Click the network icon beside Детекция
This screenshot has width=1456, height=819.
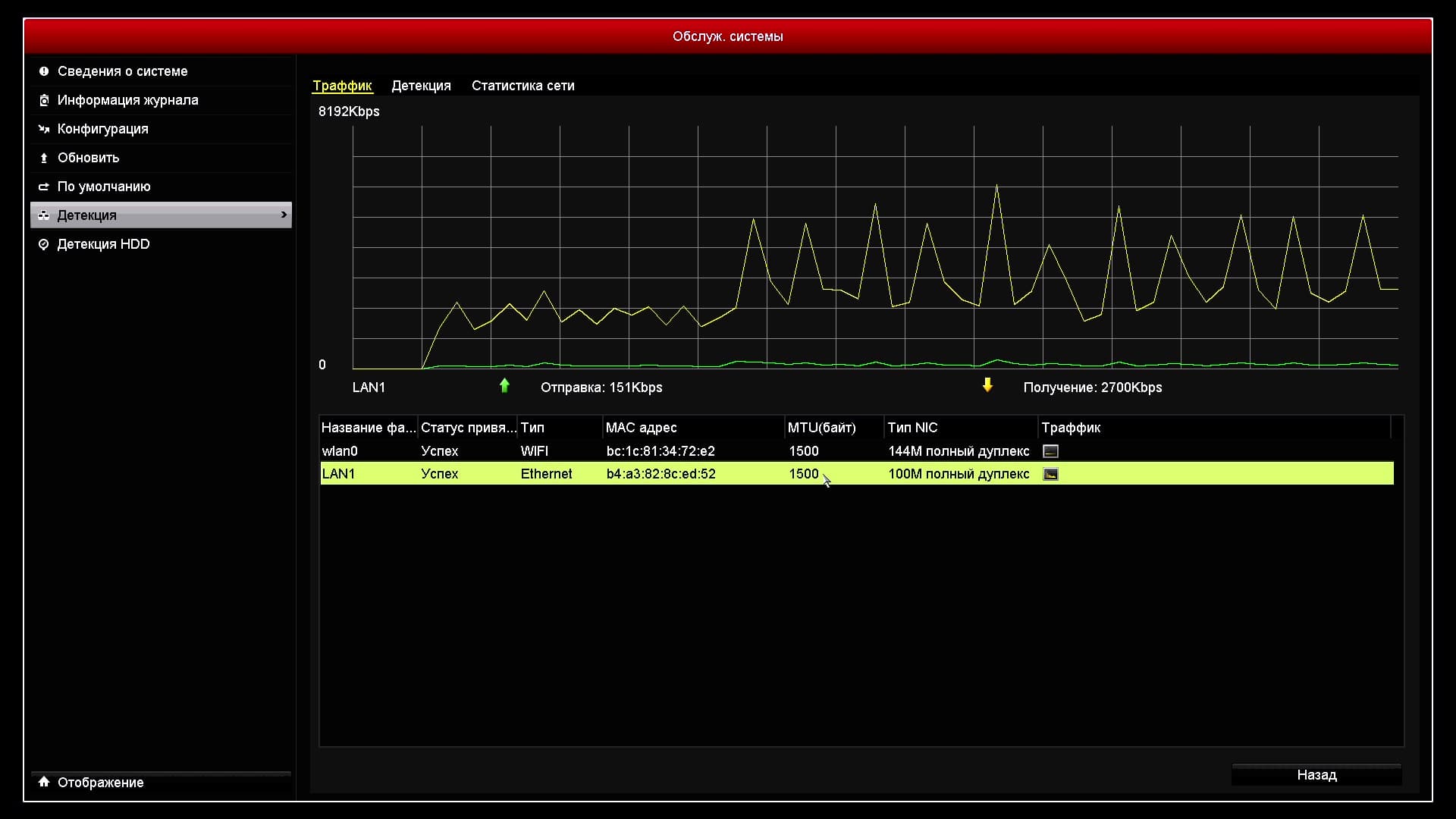[x=44, y=215]
